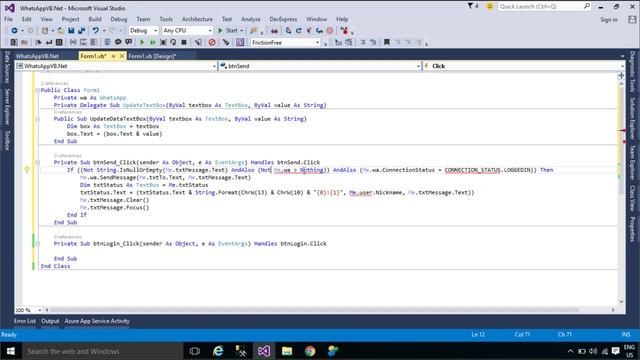Open Microsoft Edge from the taskbar
This screenshot has height=360, width=640.
(x=218, y=351)
